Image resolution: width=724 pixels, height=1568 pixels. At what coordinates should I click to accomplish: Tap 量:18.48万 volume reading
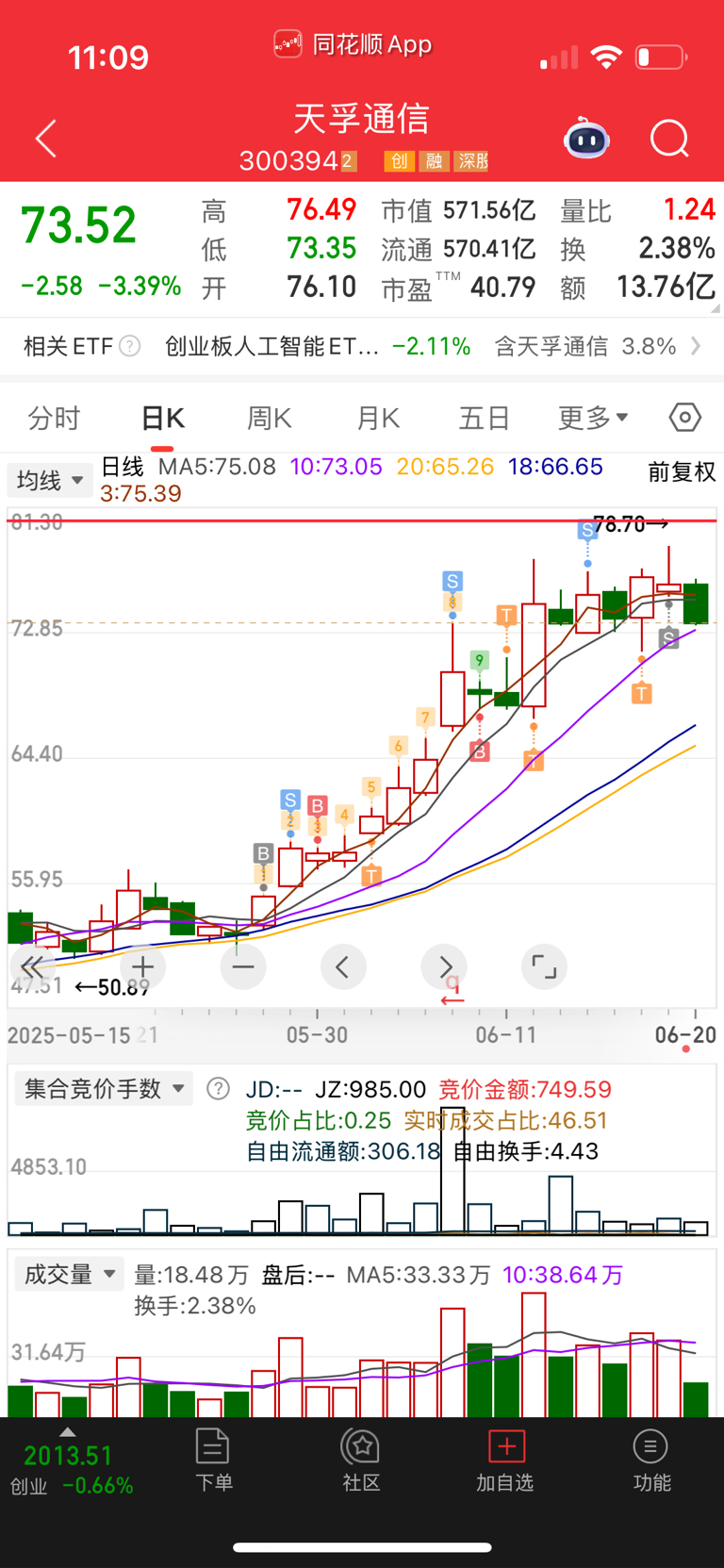(x=191, y=1275)
